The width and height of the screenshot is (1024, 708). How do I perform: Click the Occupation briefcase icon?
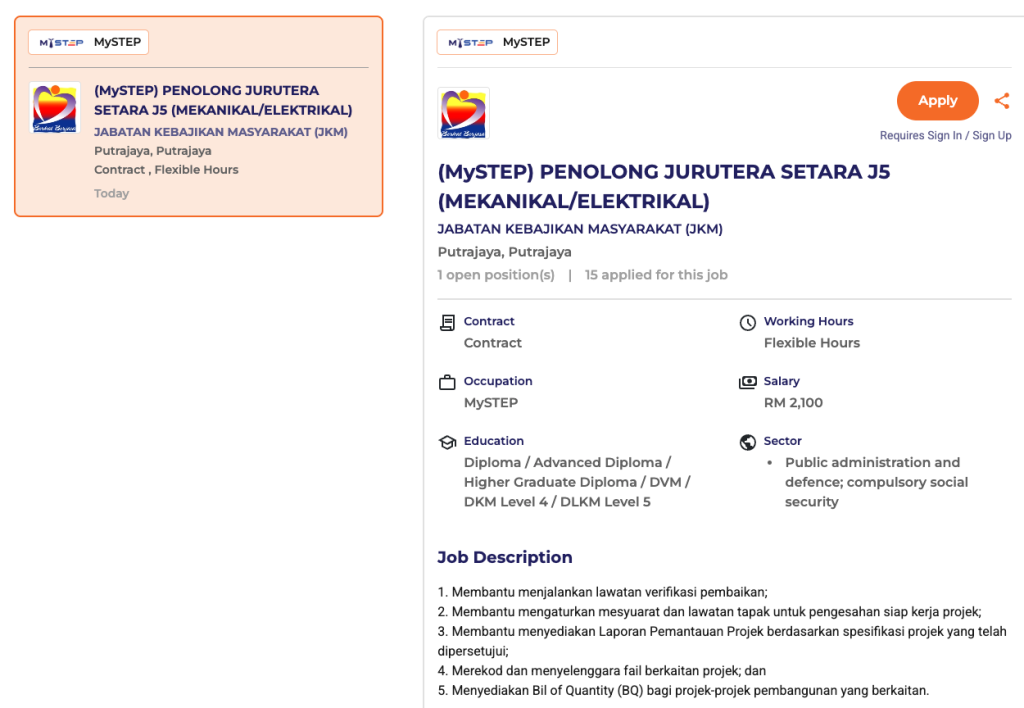coord(447,382)
